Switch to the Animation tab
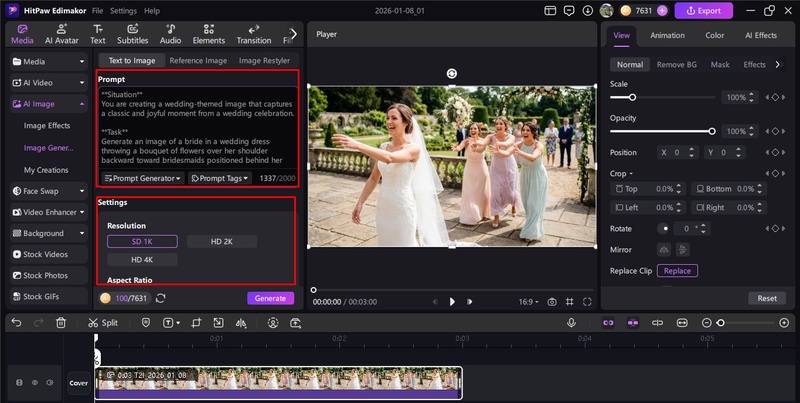This screenshot has height=403, width=800. [x=667, y=35]
